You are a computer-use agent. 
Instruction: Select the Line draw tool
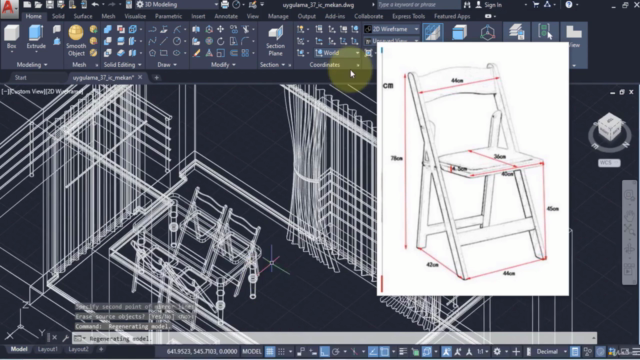pyautogui.click(x=164, y=41)
